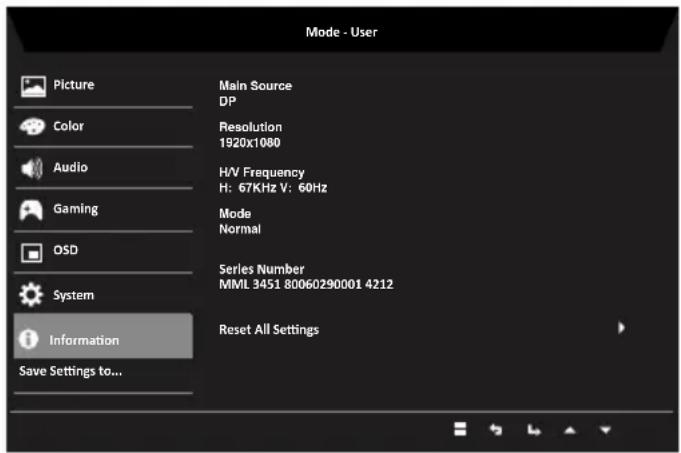
Task: Click the H/V Frequency label
Action: [261, 172]
